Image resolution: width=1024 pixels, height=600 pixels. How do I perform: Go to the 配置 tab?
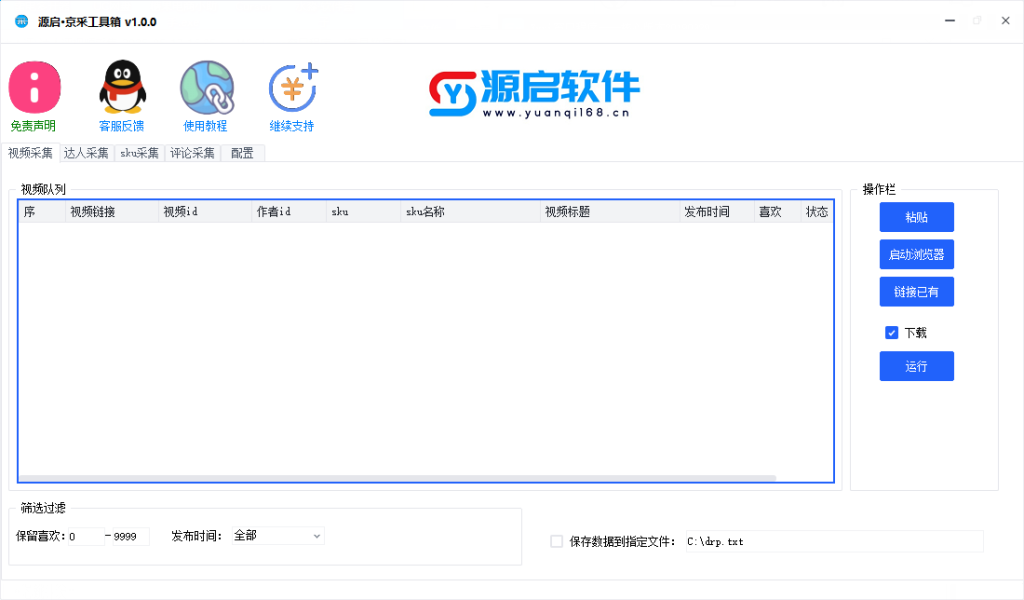click(242, 153)
